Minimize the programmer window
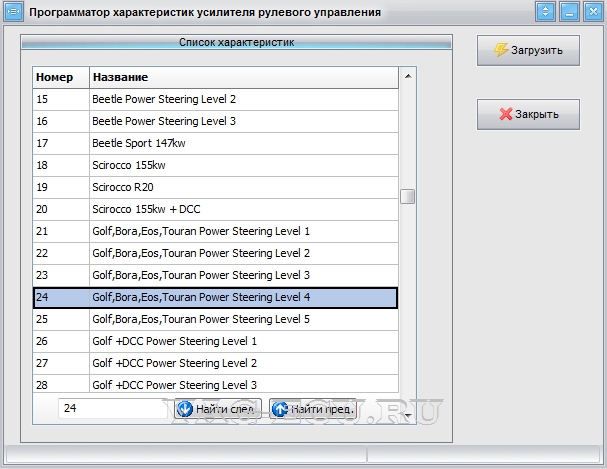This screenshot has width=607, height=469. [x=569, y=12]
